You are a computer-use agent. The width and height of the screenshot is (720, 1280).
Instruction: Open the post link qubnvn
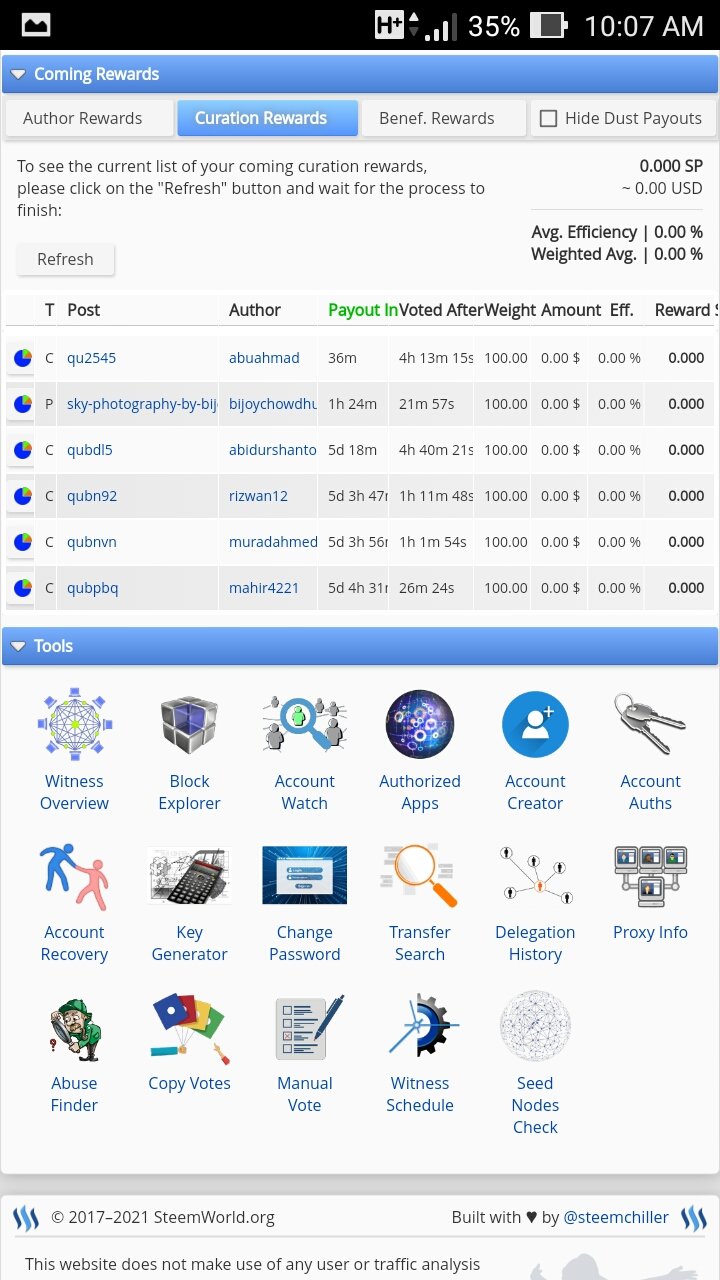click(x=92, y=542)
